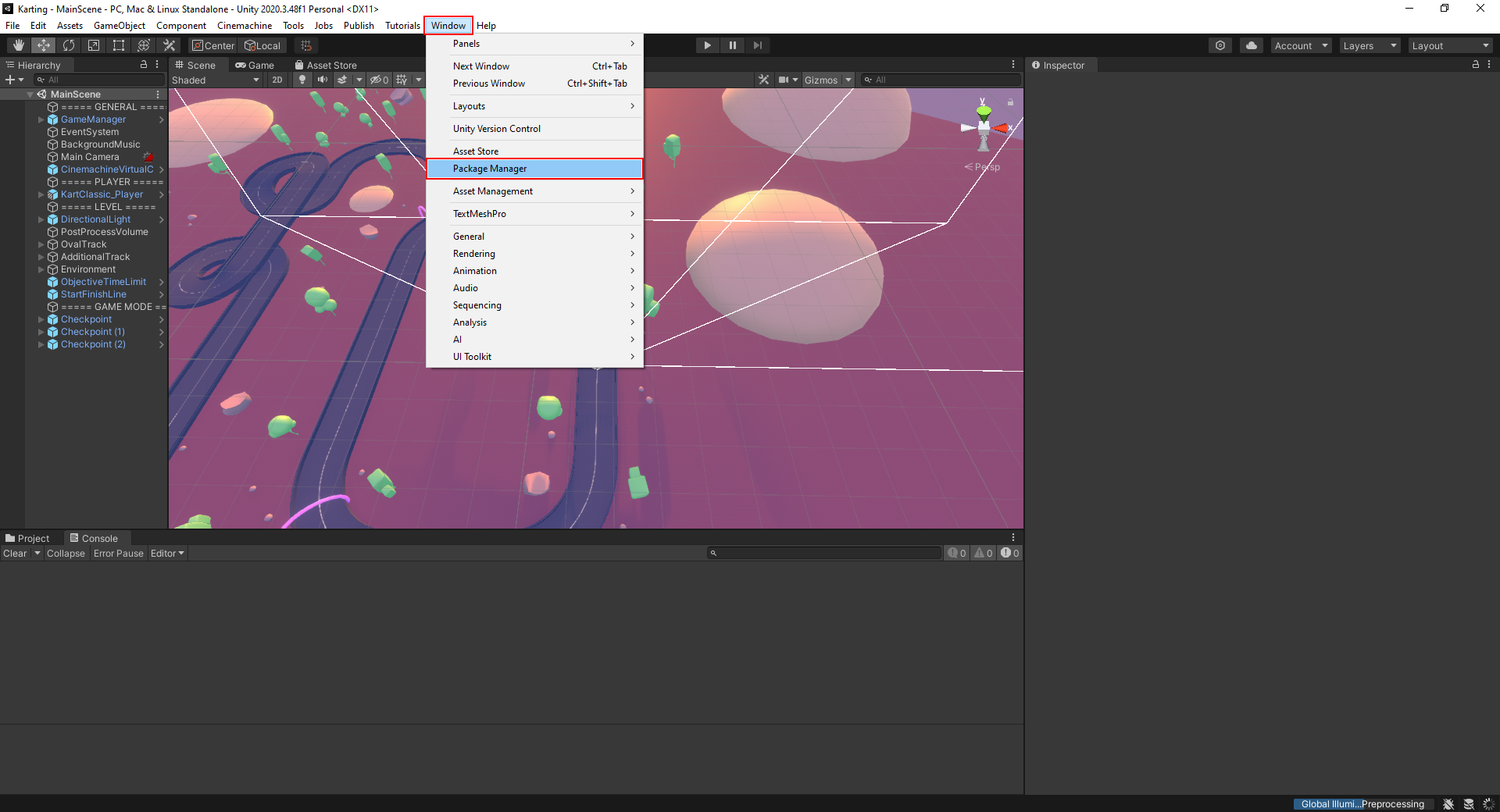Open custom editor tools
The width and height of the screenshot is (1500, 812).
[x=169, y=45]
